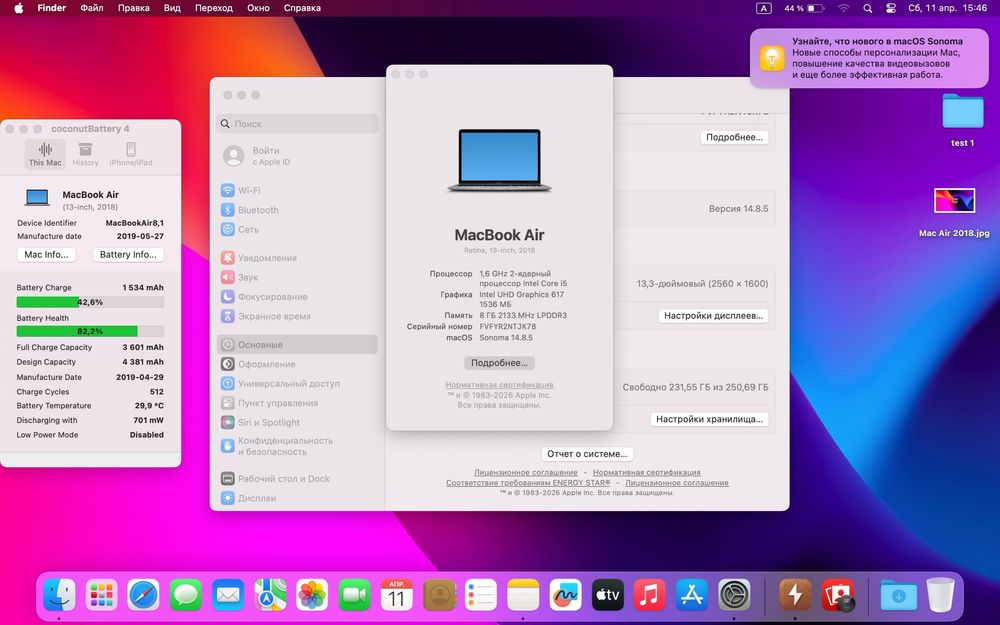Select Mac Air 2018.jpg on desktop

(x=954, y=212)
